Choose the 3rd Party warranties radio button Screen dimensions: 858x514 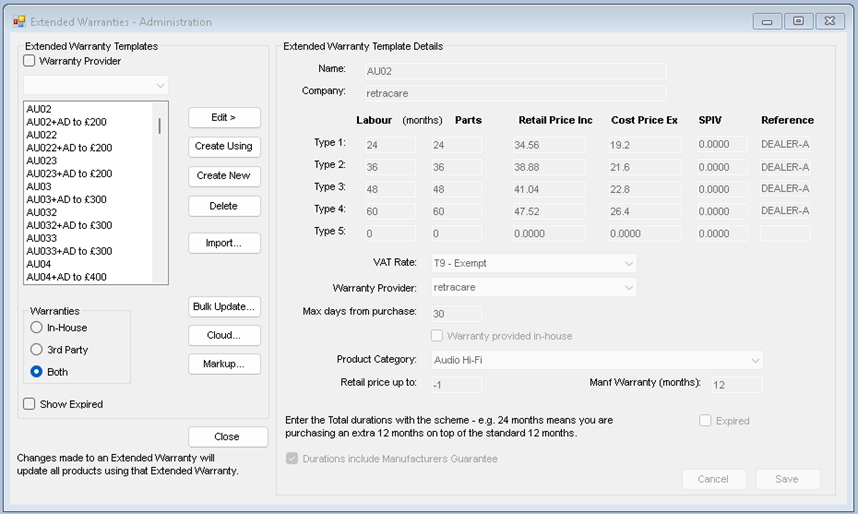pyautogui.click(x=36, y=349)
